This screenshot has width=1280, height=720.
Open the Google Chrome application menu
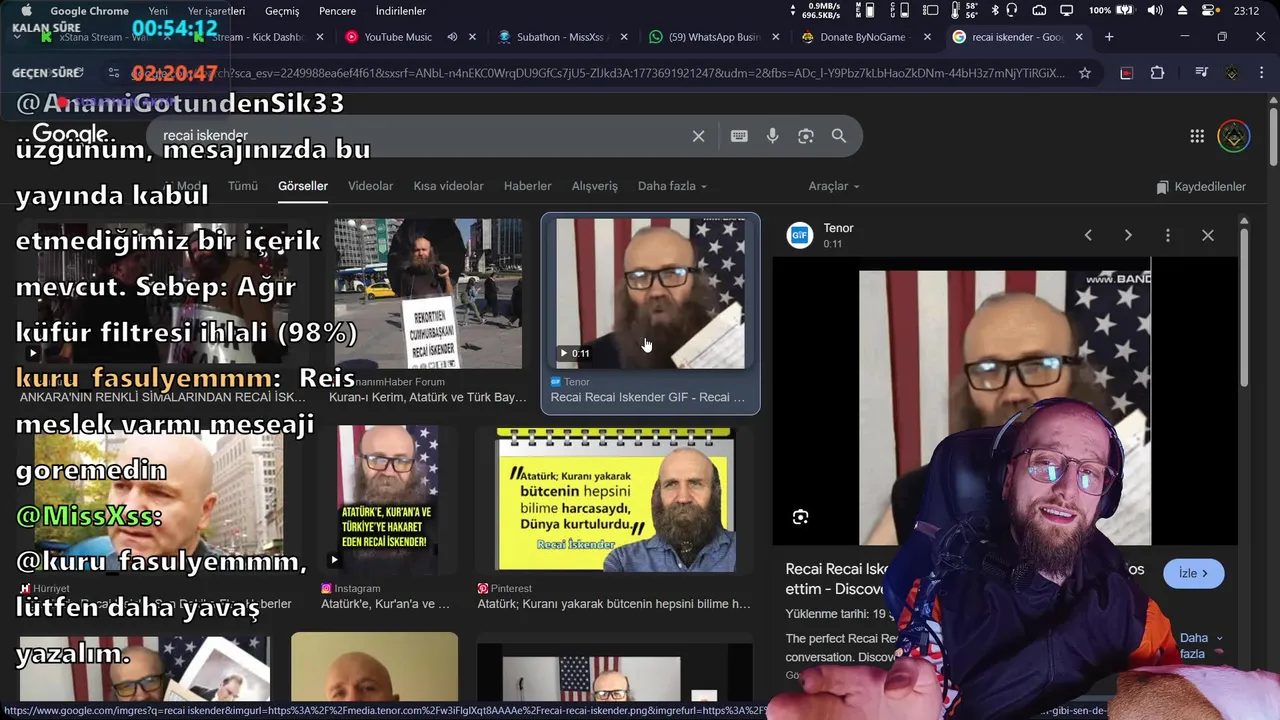click(89, 11)
